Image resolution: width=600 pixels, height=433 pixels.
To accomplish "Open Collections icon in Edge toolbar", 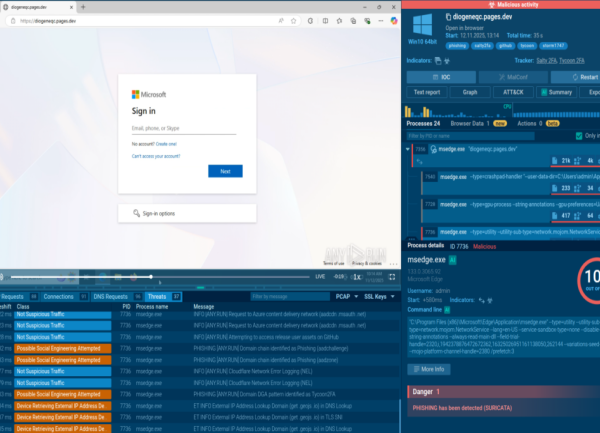I will click(x=353, y=21).
